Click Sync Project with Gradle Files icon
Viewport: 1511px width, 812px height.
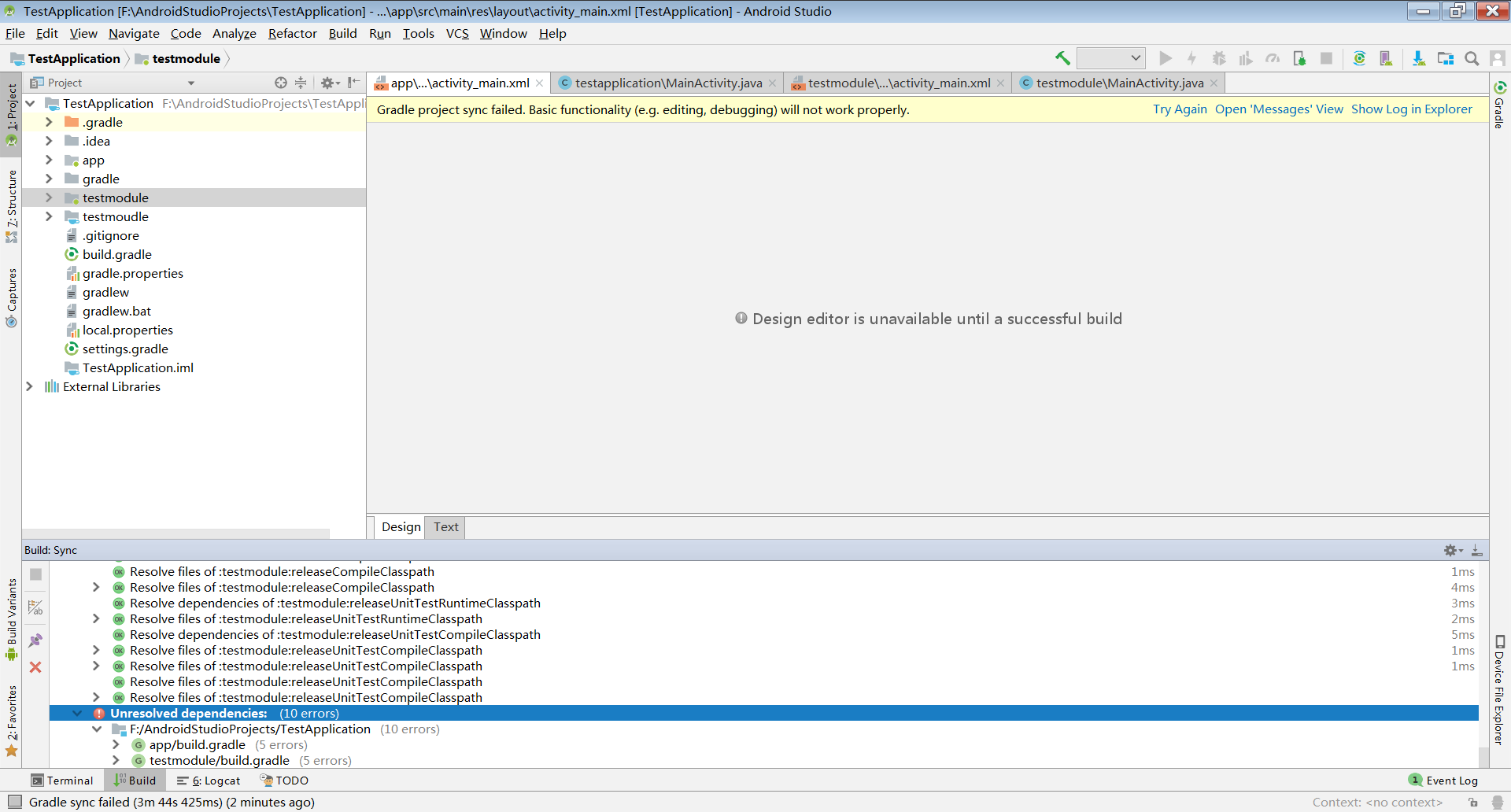coord(1359,58)
